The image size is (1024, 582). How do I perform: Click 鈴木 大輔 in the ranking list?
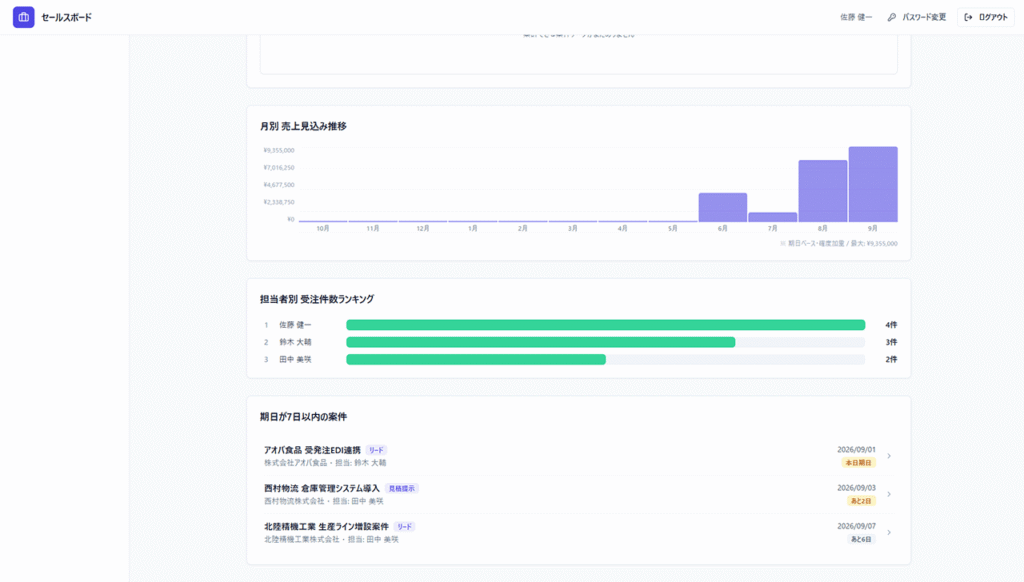coord(295,342)
